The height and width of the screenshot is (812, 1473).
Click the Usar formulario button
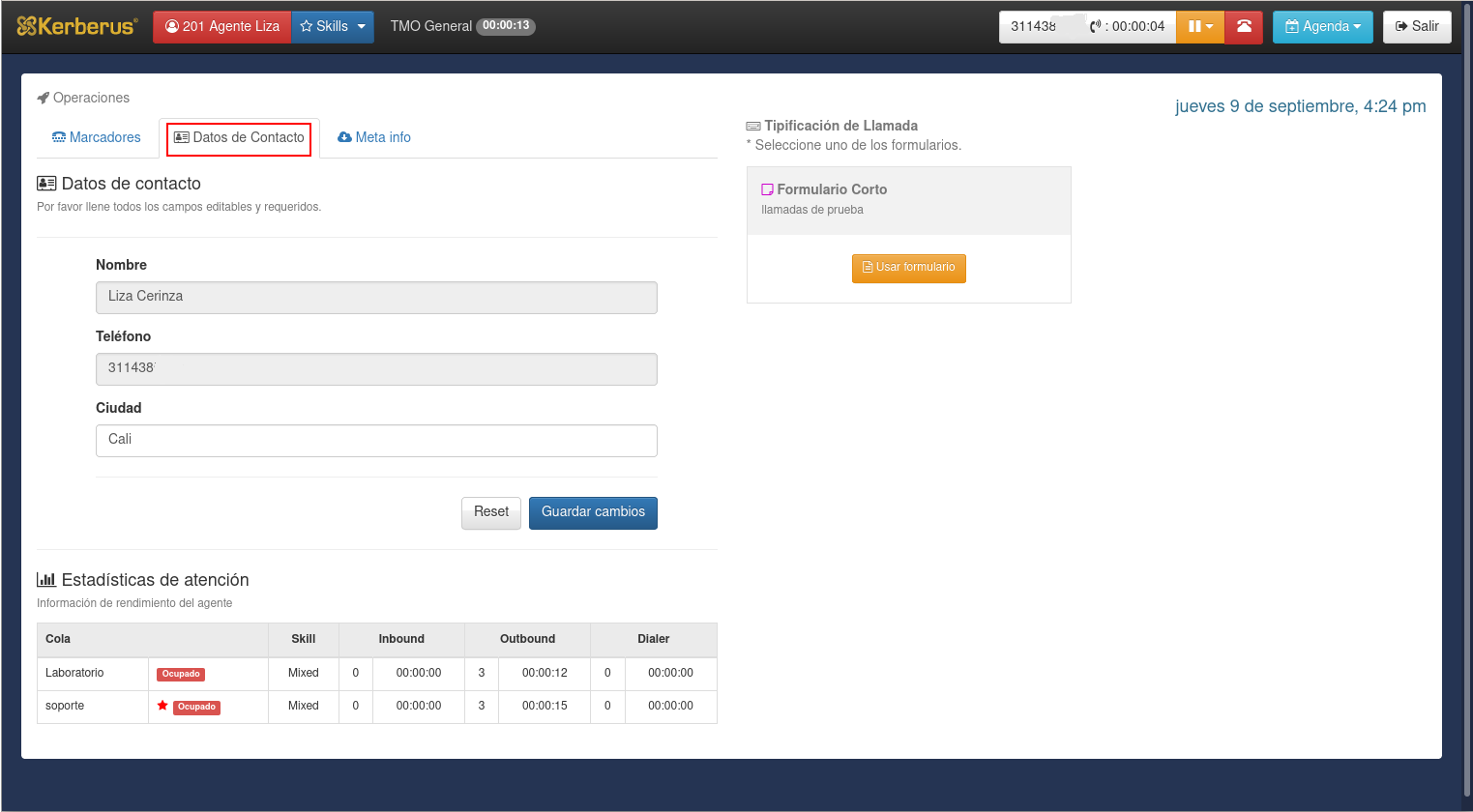point(908,268)
